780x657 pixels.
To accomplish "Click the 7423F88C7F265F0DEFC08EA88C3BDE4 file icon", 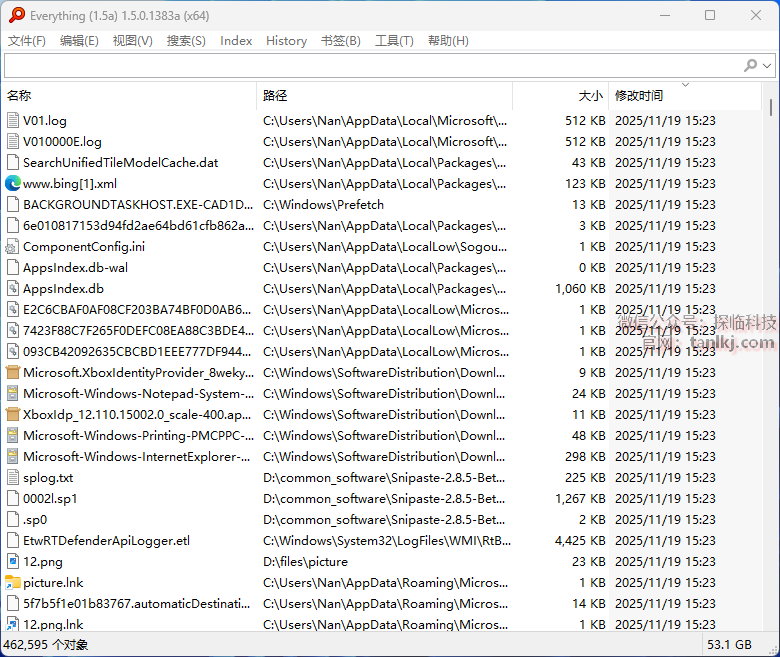I will click(x=13, y=331).
